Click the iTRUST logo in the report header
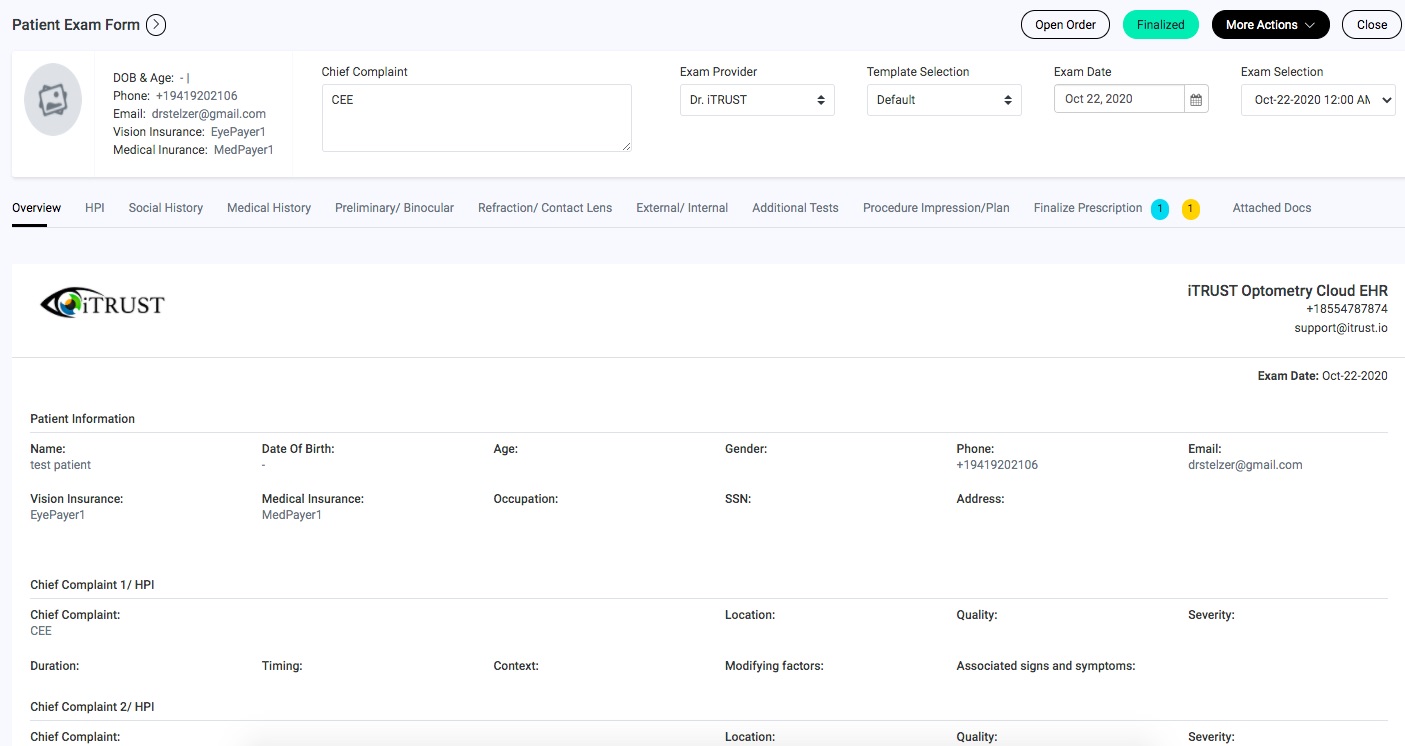 point(103,303)
